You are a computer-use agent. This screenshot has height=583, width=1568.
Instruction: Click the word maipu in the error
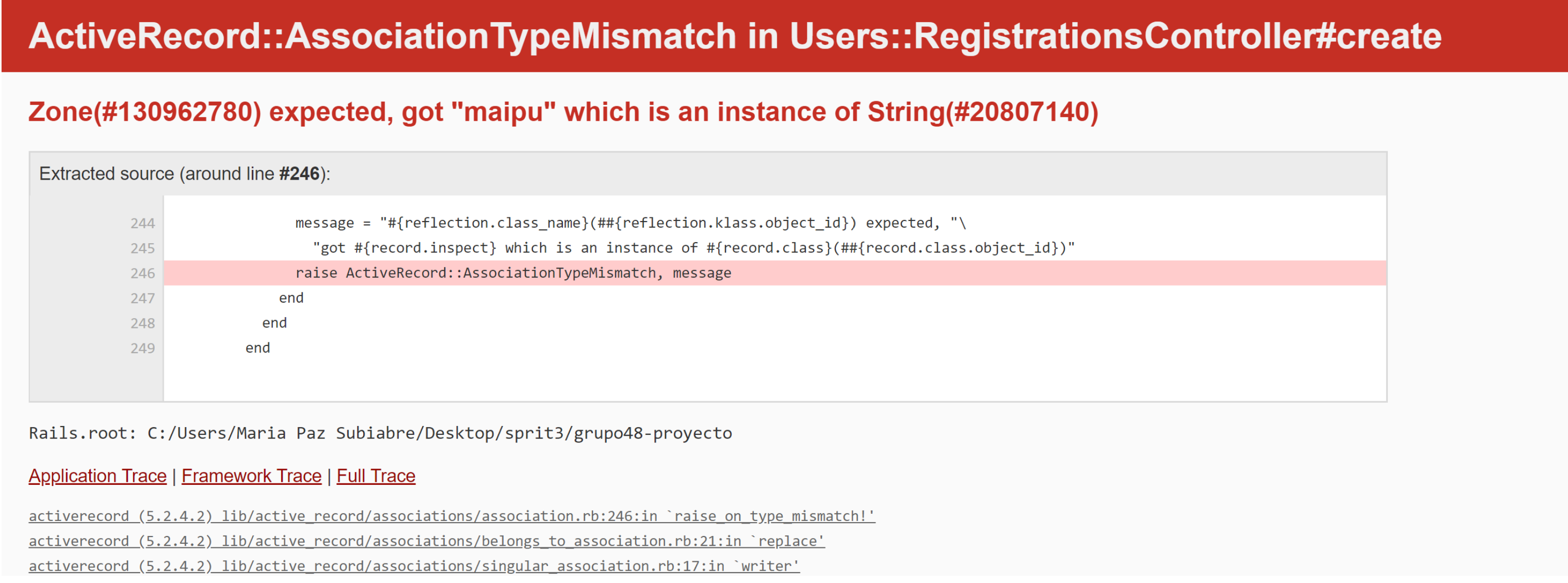[503, 112]
